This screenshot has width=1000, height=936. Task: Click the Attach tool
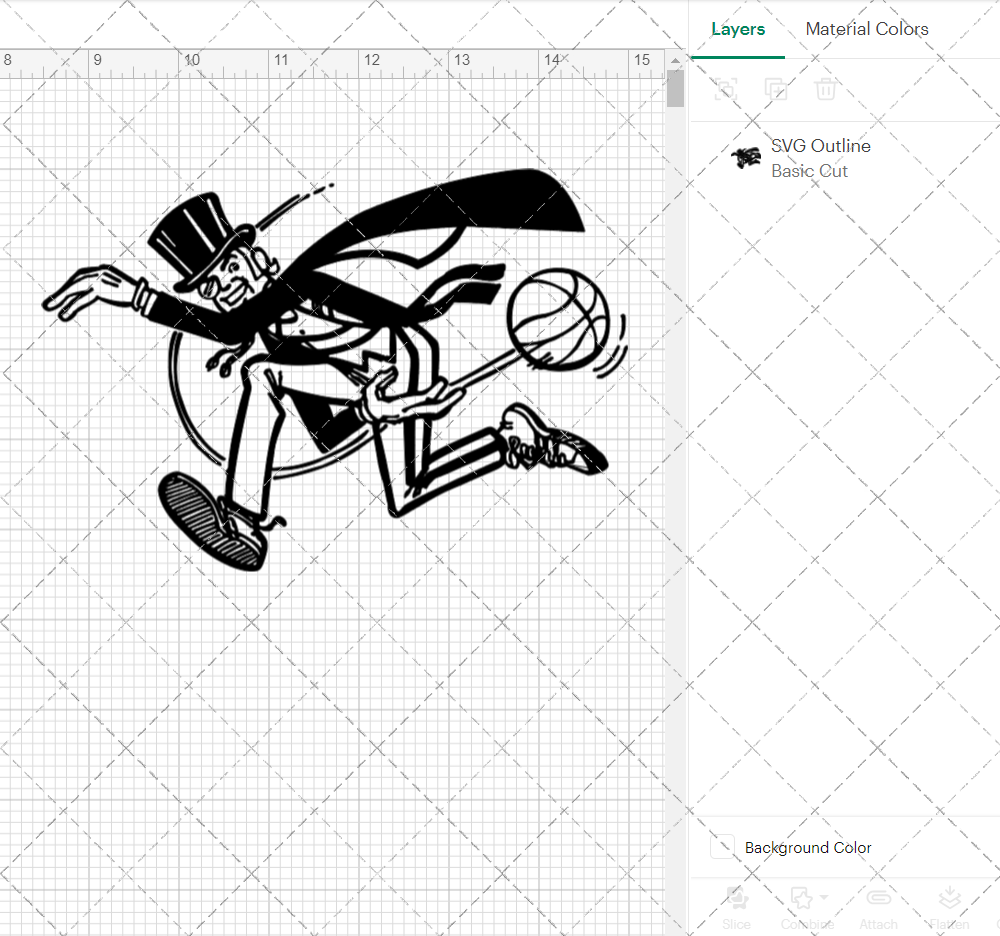[x=878, y=908]
